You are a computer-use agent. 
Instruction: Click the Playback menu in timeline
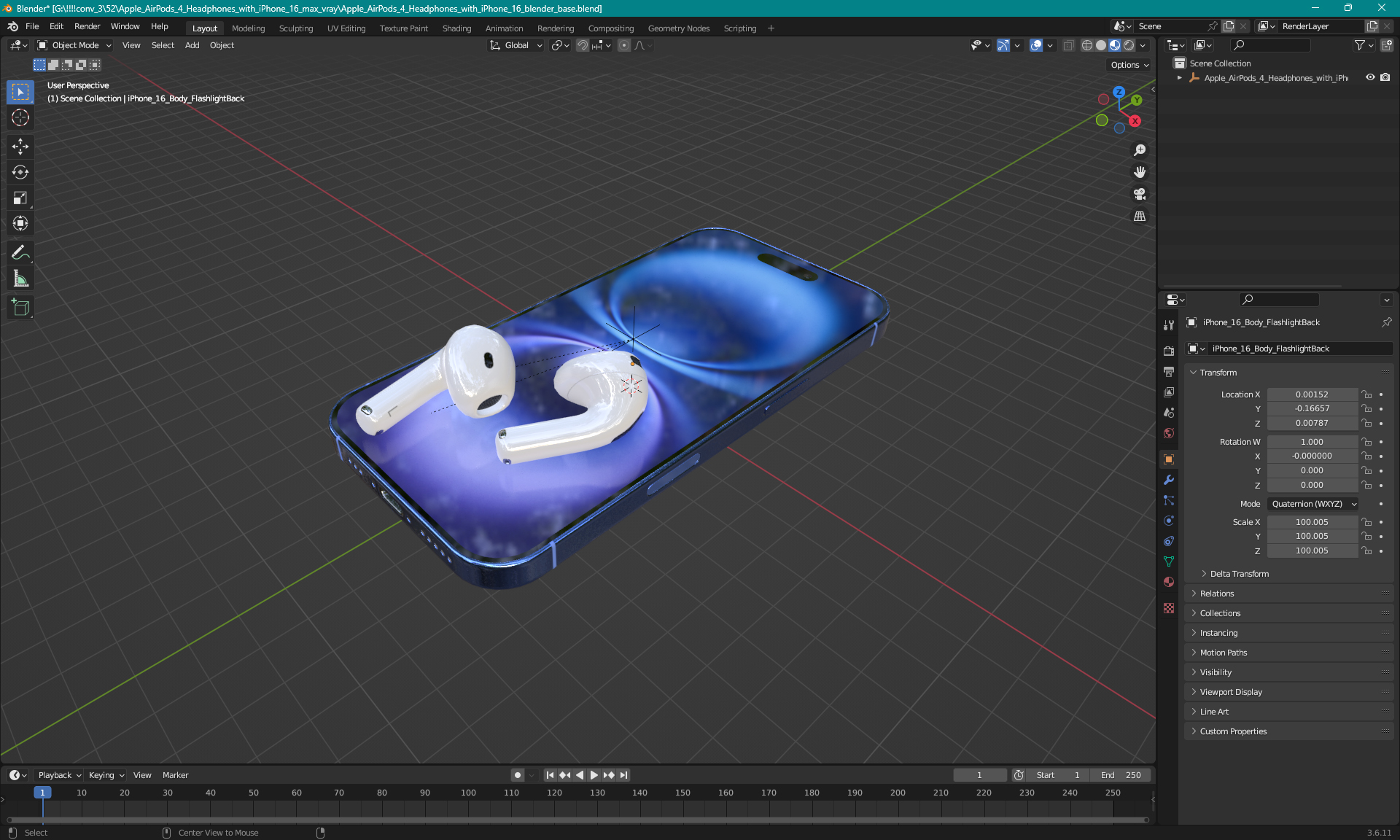click(x=60, y=775)
